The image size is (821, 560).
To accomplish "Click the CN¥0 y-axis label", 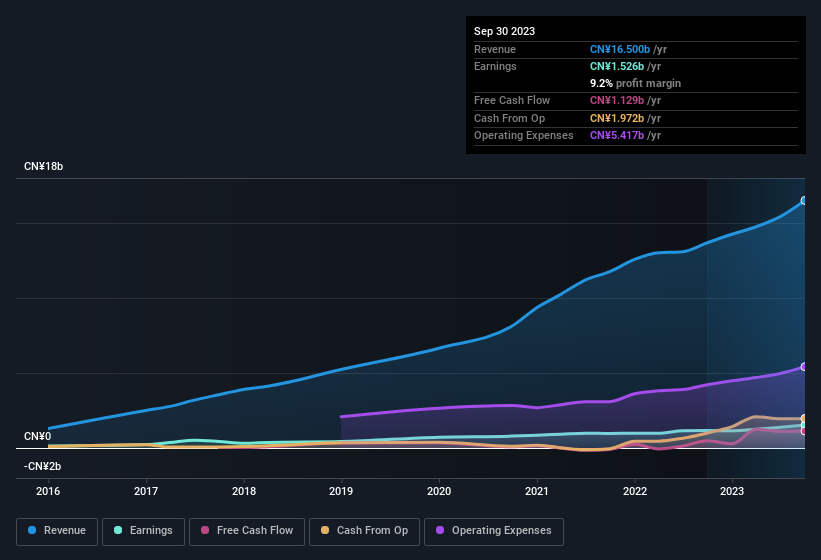I will [x=38, y=436].
